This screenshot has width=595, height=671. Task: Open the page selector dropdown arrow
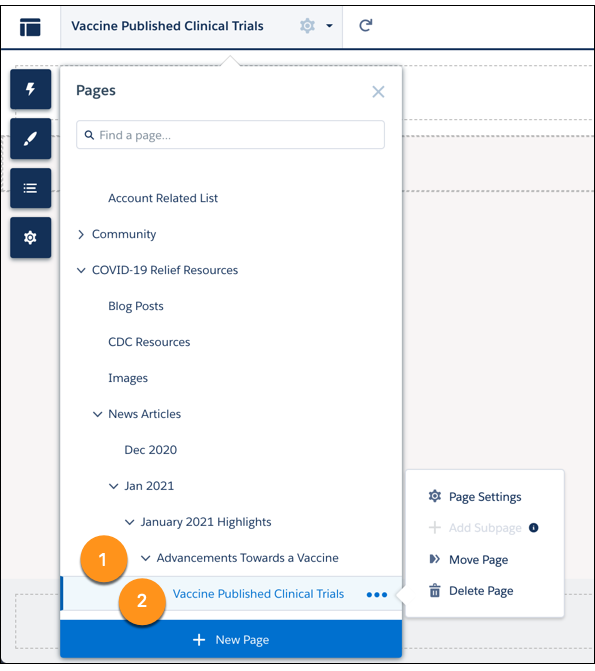(x=329, y=26)
